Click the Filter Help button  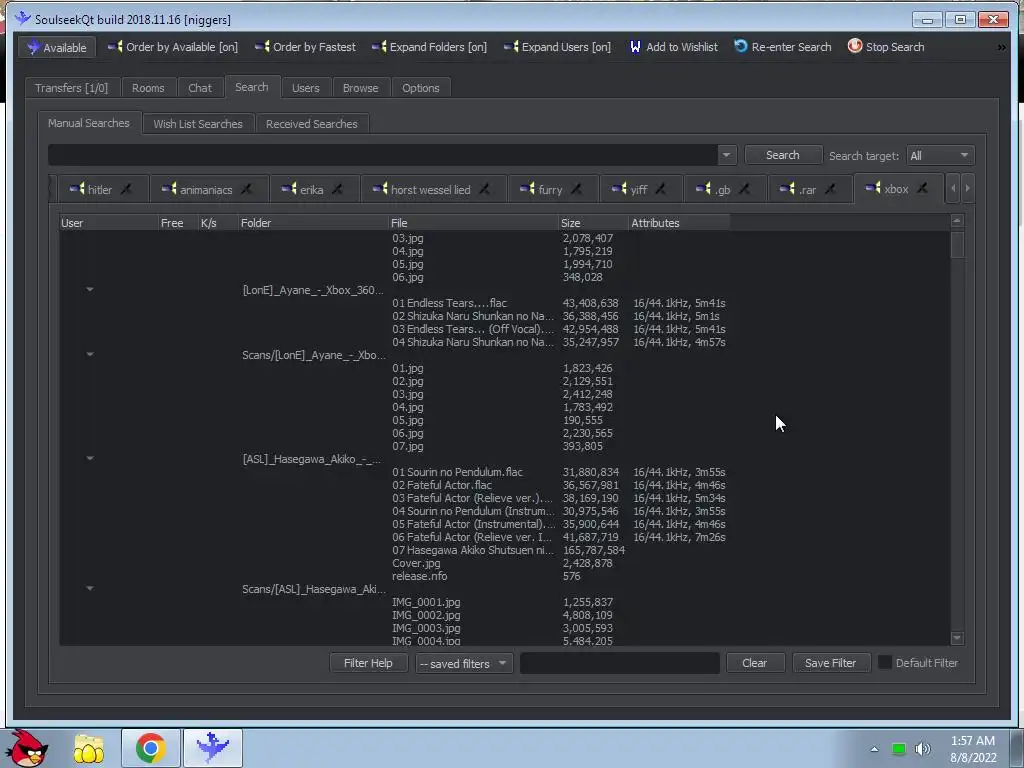(368, 663)
